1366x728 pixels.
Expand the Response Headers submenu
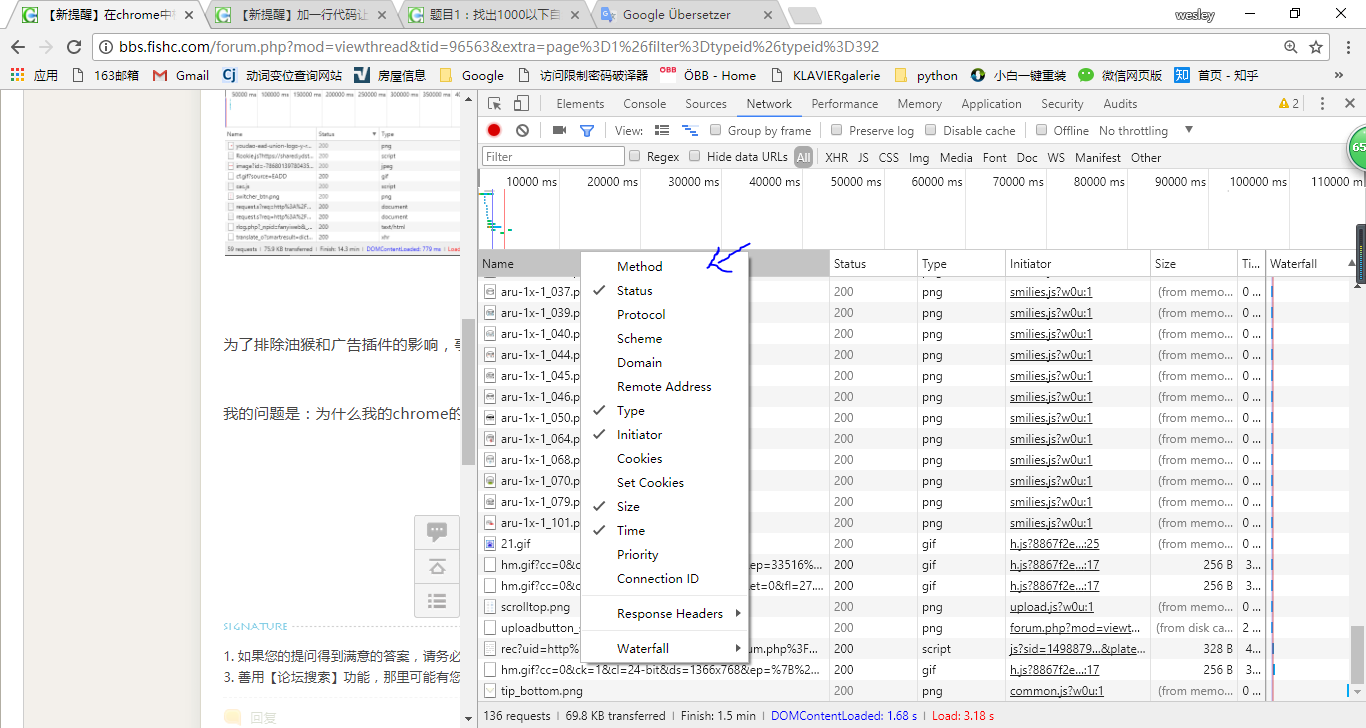(664, 613)
